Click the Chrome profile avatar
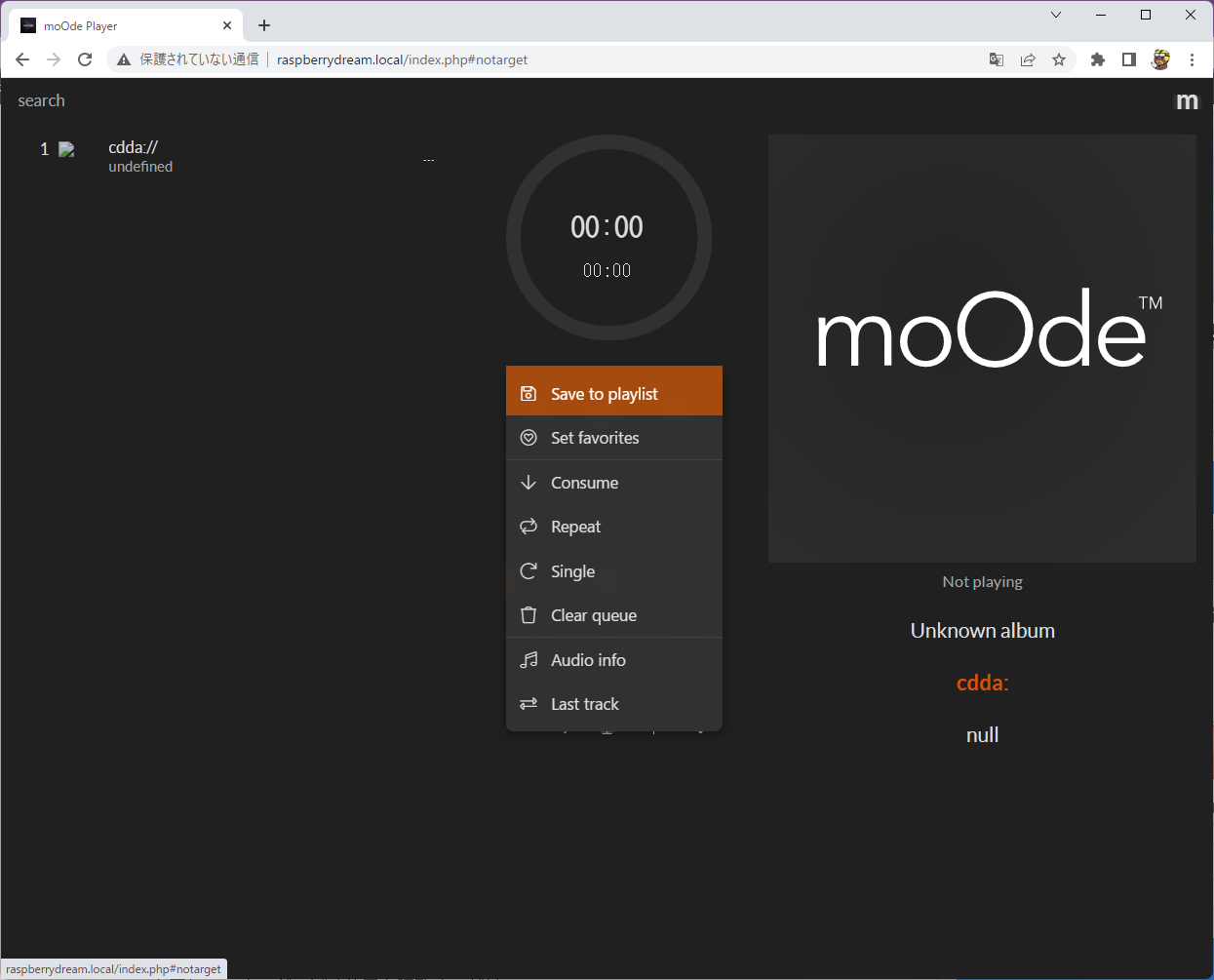The image size is (1214, 980). [1160, 59]
